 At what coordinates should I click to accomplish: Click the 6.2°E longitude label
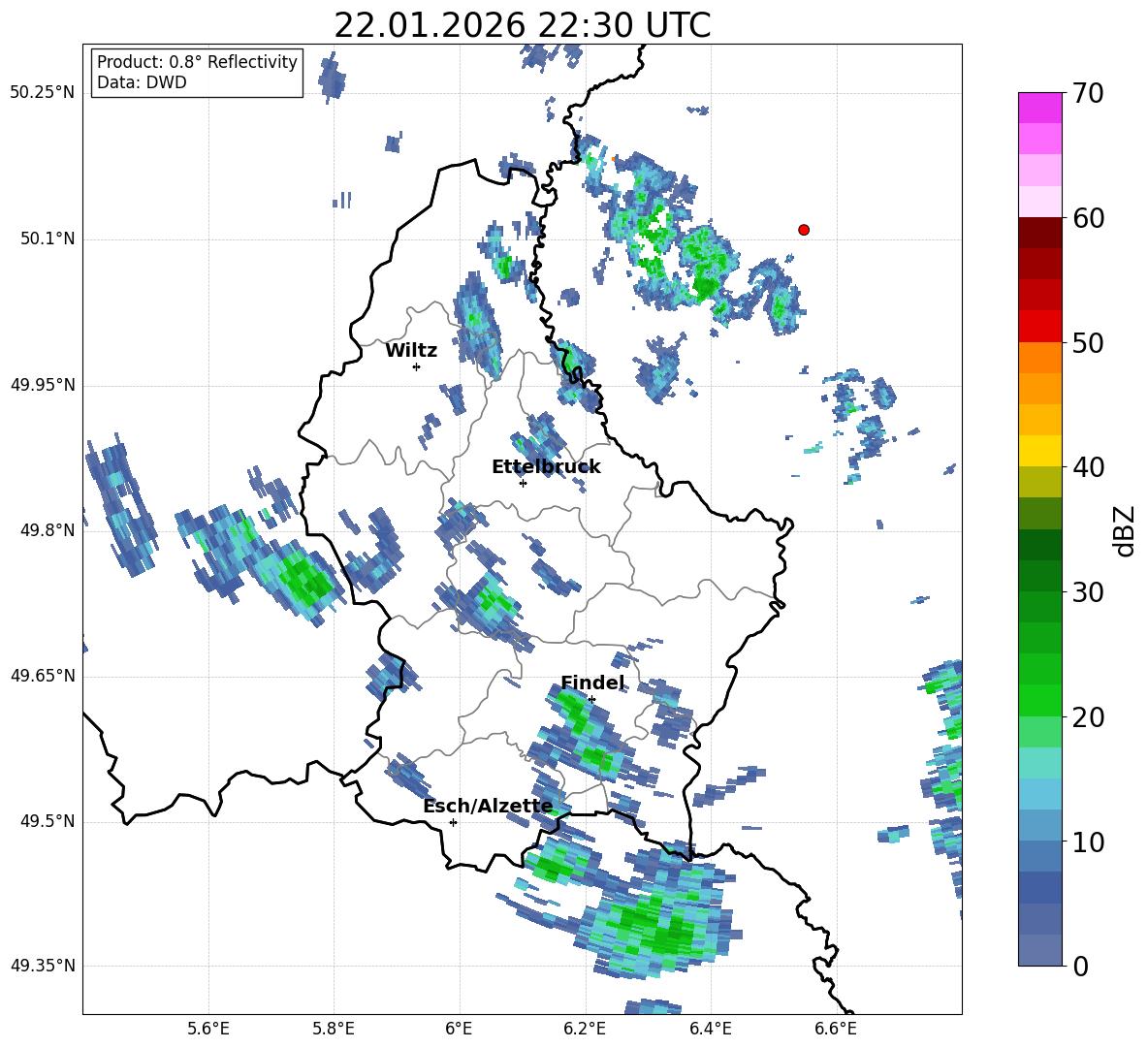[x=585, y=1029]
